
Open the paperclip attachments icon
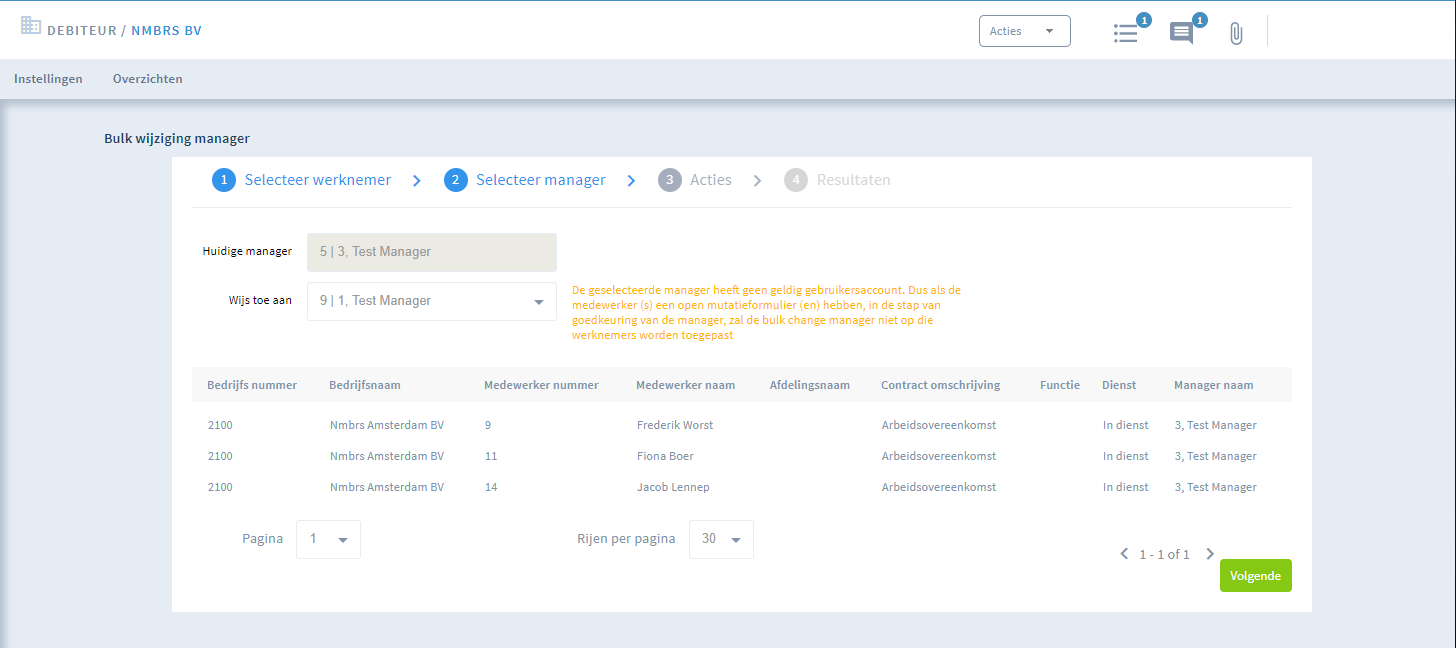[x=1236, y=34]
